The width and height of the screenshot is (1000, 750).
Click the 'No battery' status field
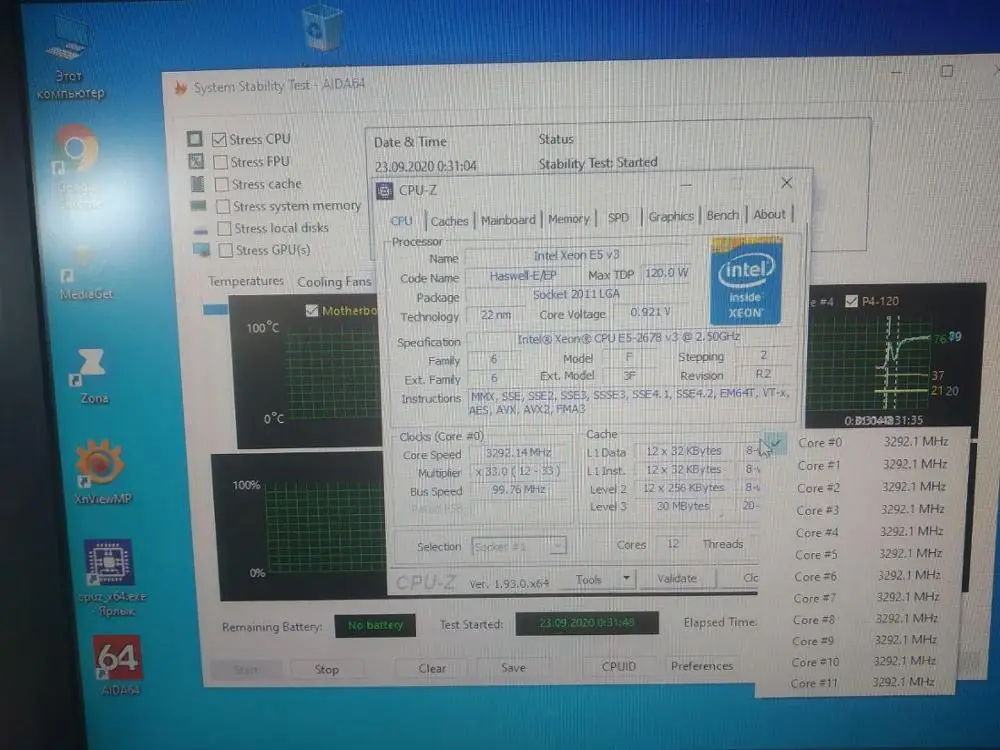375,626
